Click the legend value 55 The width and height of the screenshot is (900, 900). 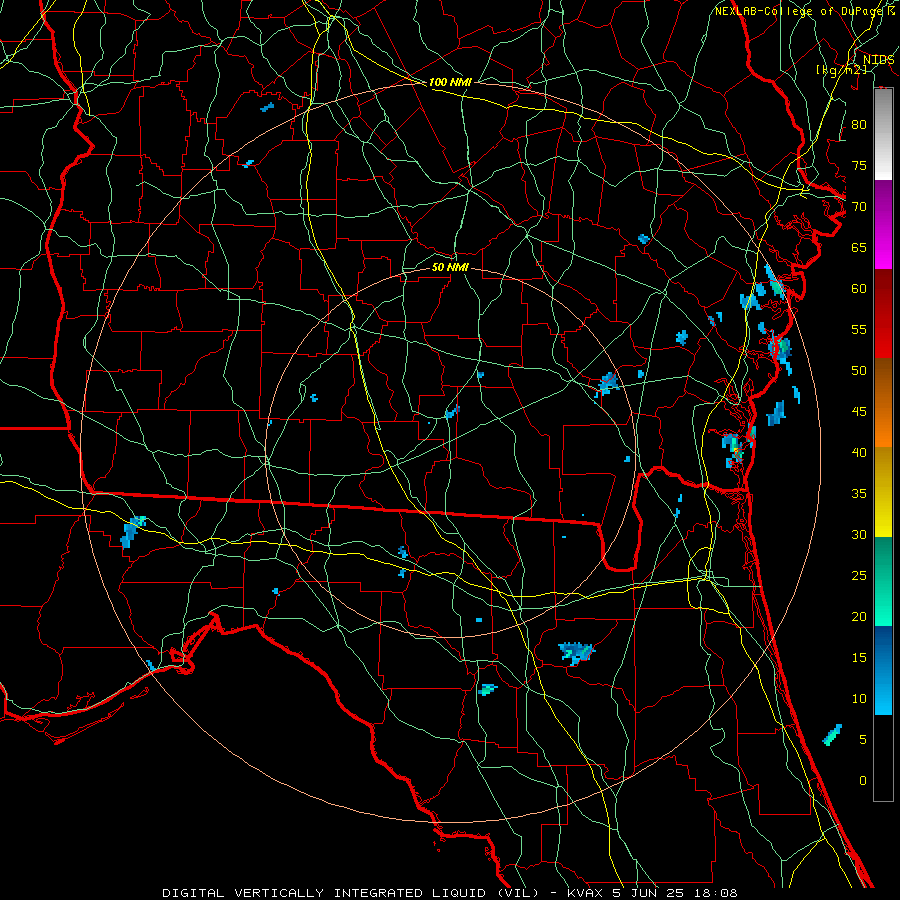pyautogui.click(x=859, y=329)
